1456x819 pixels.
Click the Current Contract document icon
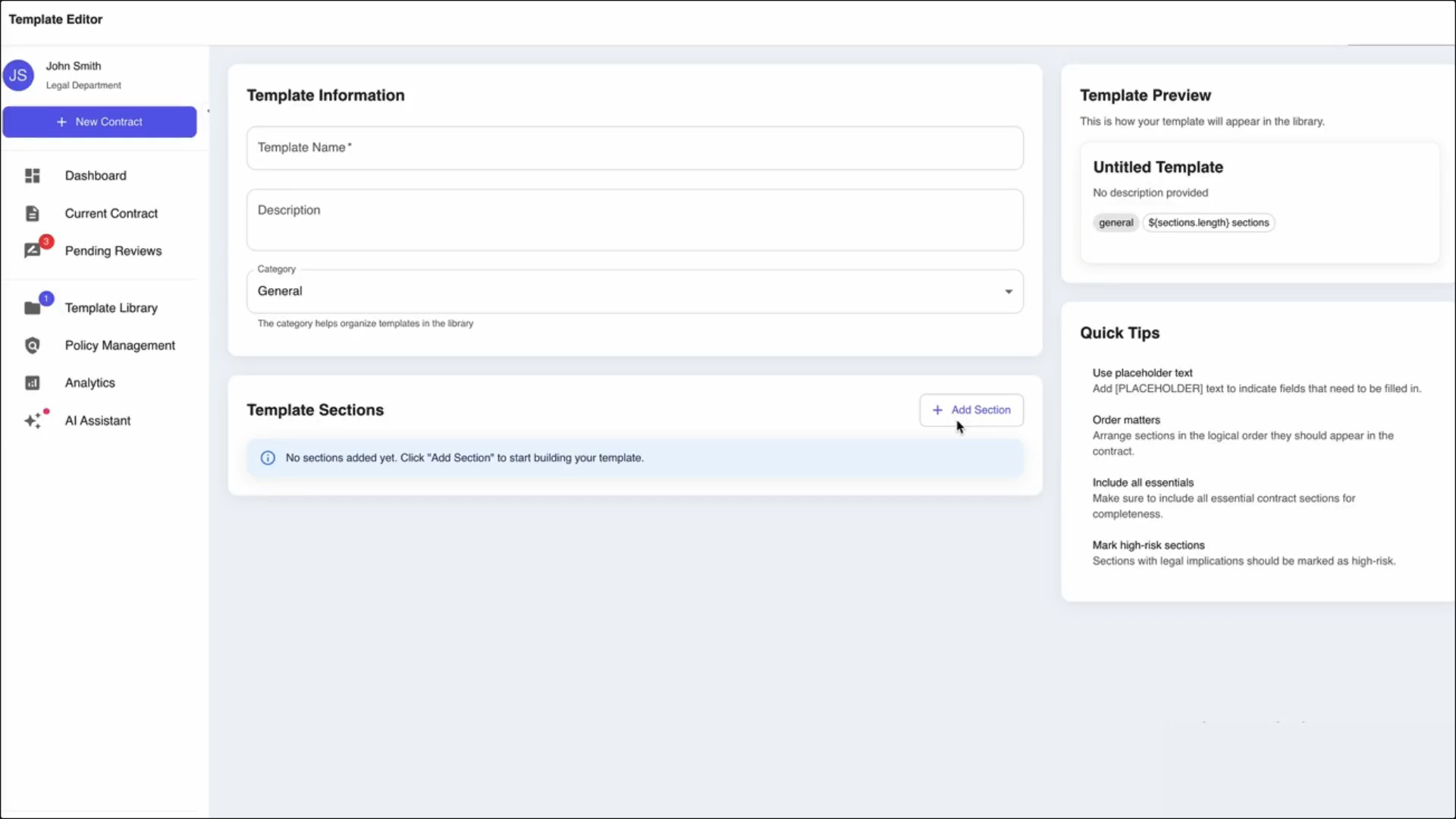32,214
